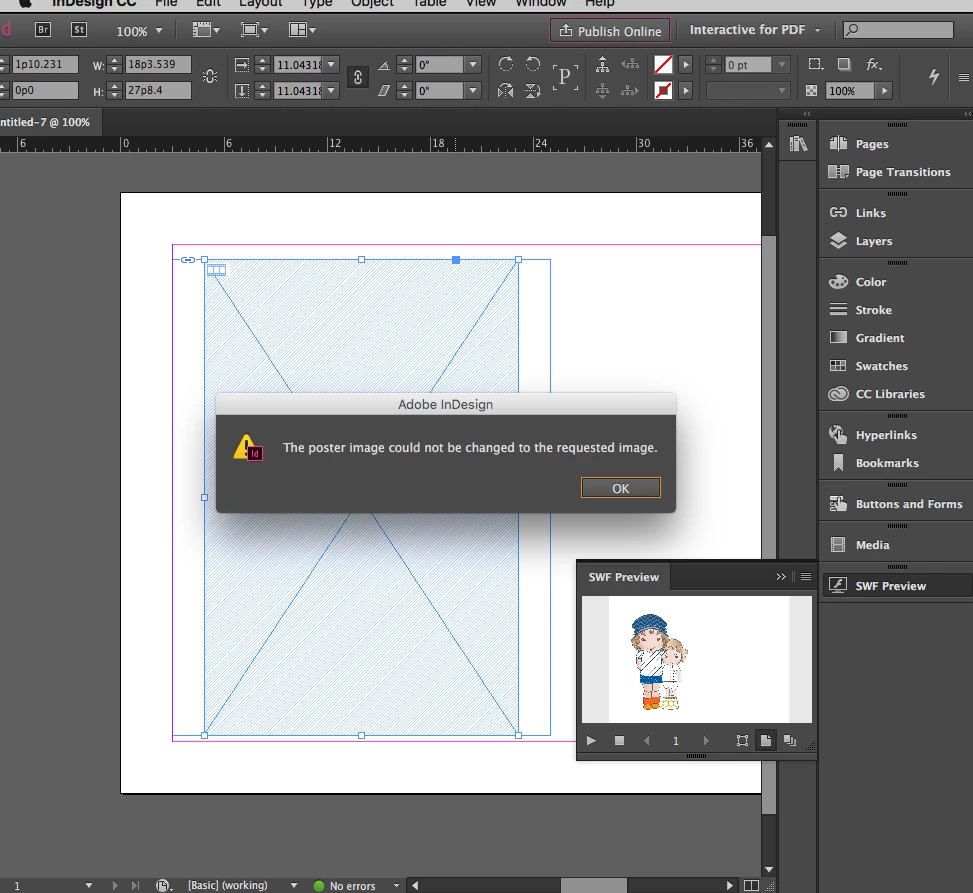Image resolution: width=973 pixels, height=893 pixels.
Task: Toggle constrain proportions for scaling
Action: [357, 78]
